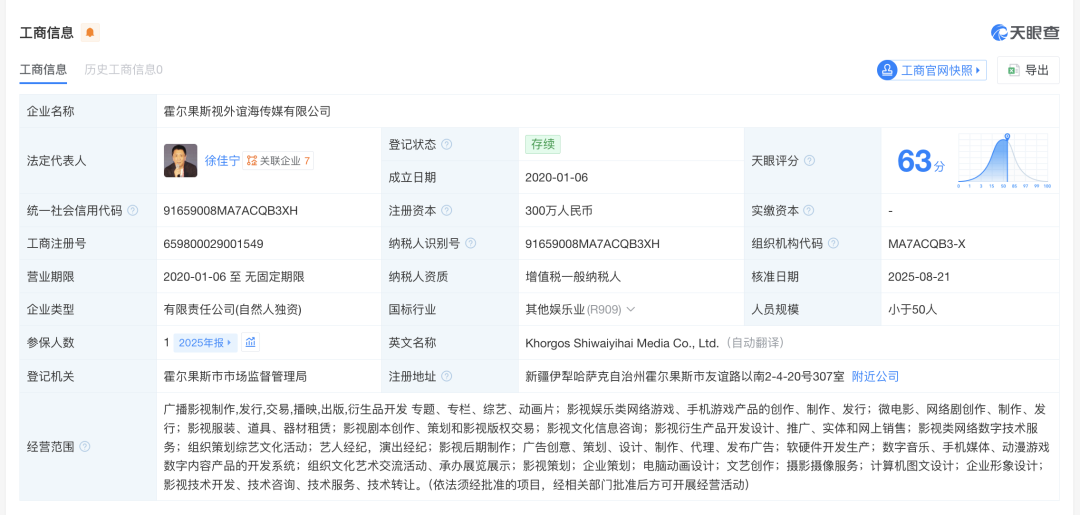Click the 63分 score value
The image size is (1080, 515).
tap(921, 162)
